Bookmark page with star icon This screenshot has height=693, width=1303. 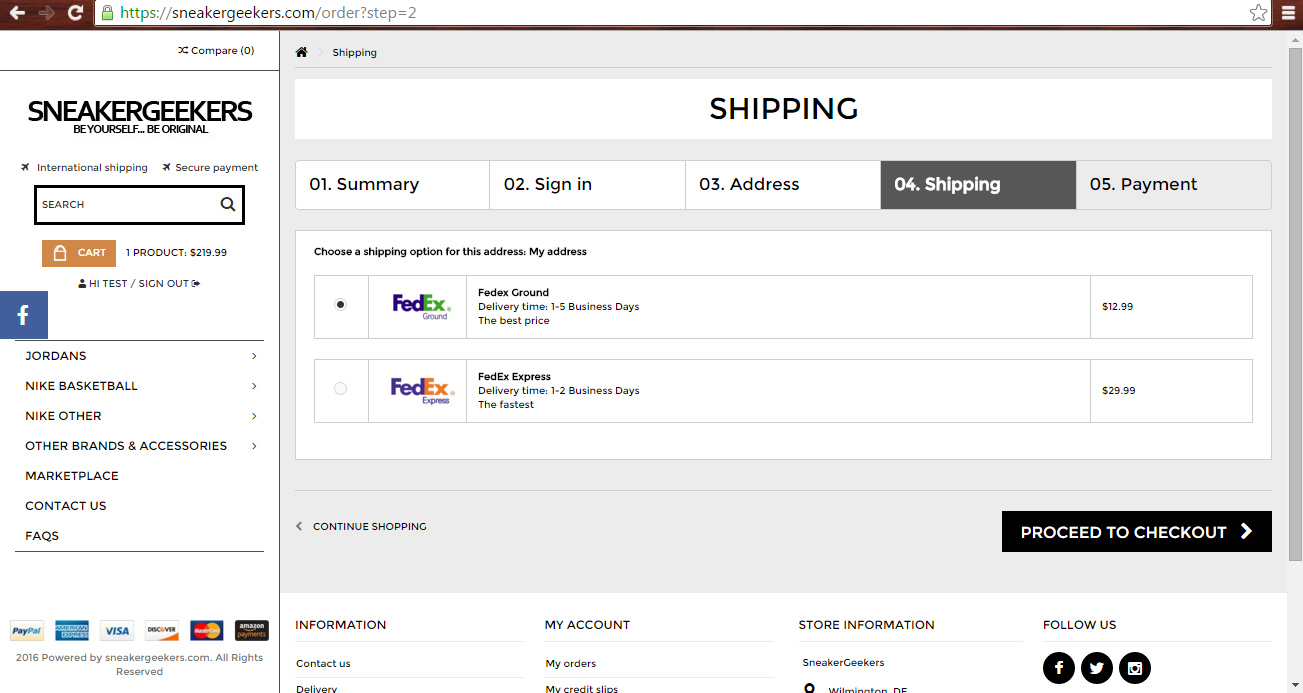(1258, 13)
